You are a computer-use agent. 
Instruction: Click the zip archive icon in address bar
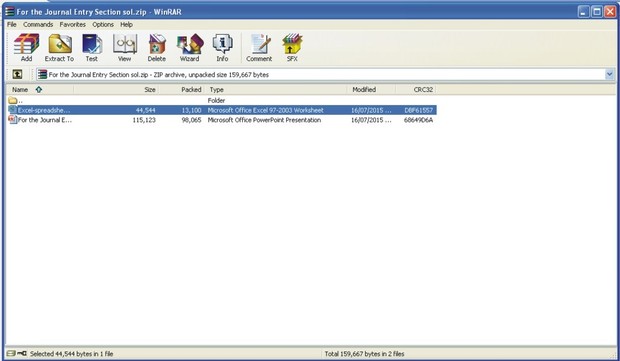pyautogui.click(x=42, y=74)
